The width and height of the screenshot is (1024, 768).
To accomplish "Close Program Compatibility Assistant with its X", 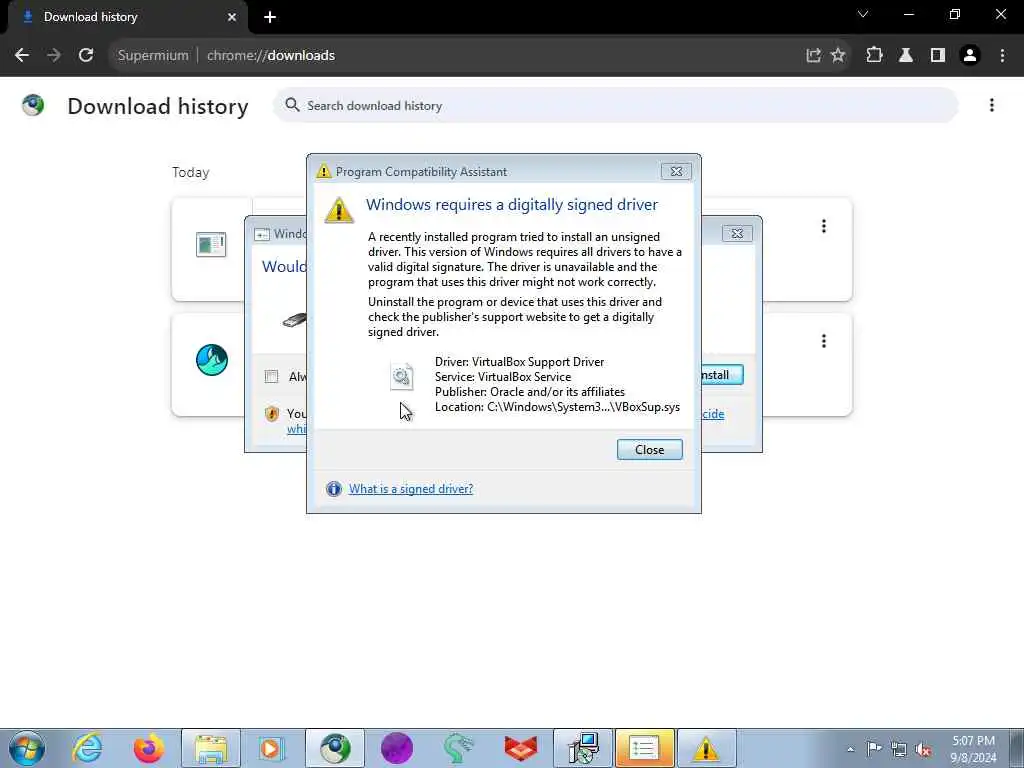I will (676, 171).
